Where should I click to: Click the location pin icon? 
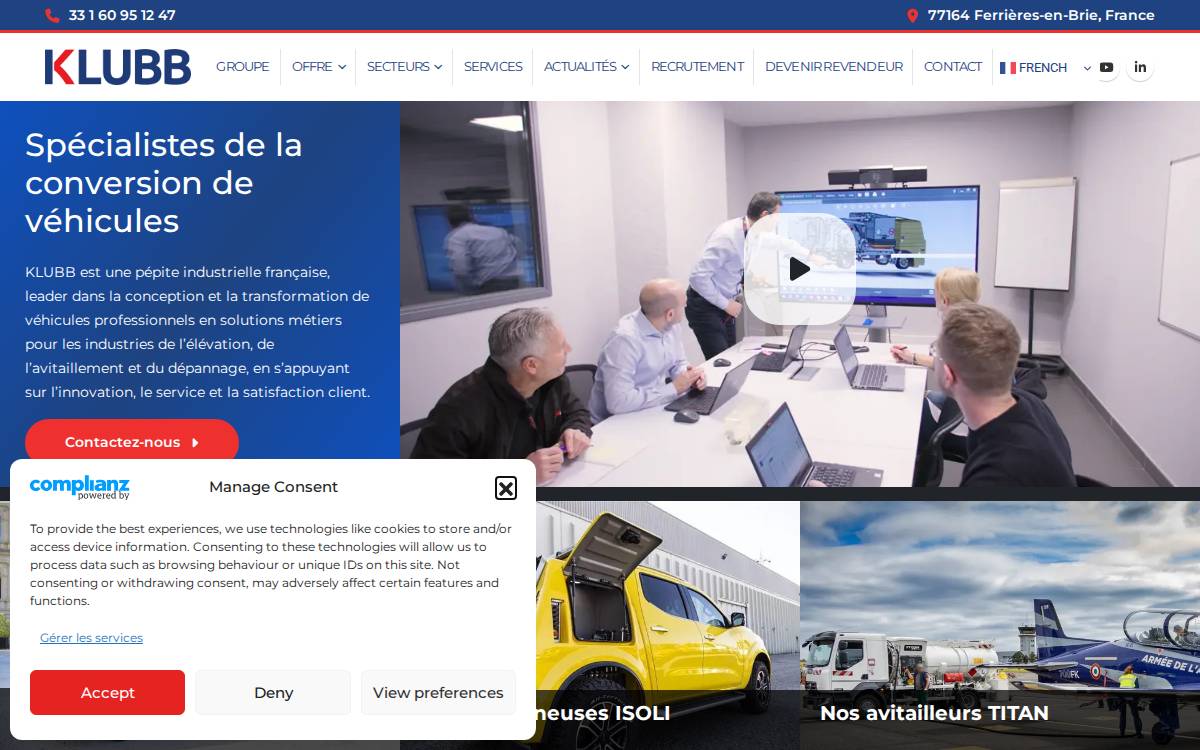(x=912, y=15)
